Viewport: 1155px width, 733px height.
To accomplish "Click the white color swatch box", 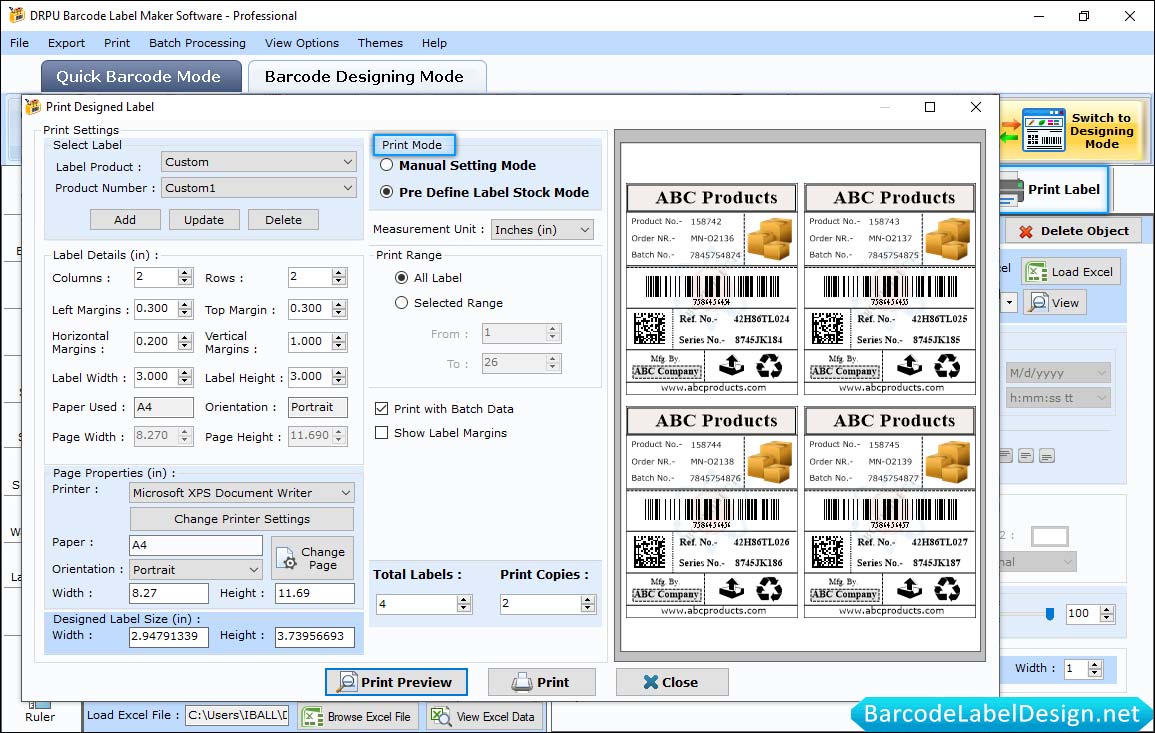I will pos(1050,536).
